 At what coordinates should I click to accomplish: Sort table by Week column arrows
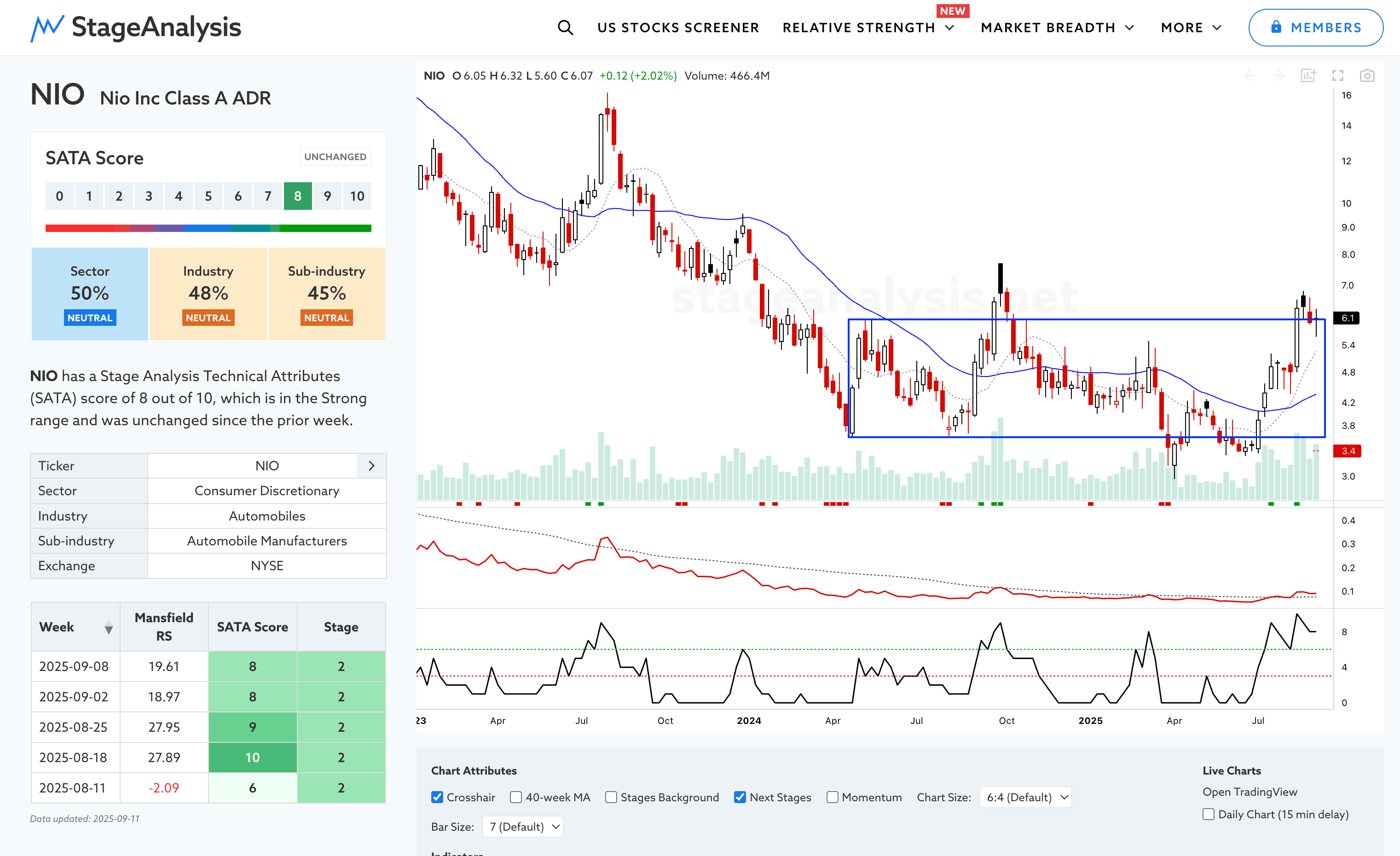(109, 628)
